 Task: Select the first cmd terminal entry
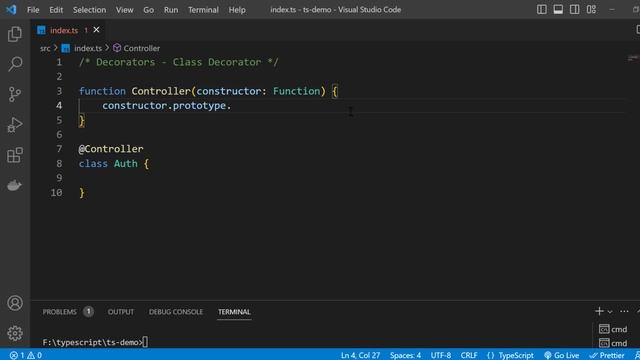[x=613, y=329]
